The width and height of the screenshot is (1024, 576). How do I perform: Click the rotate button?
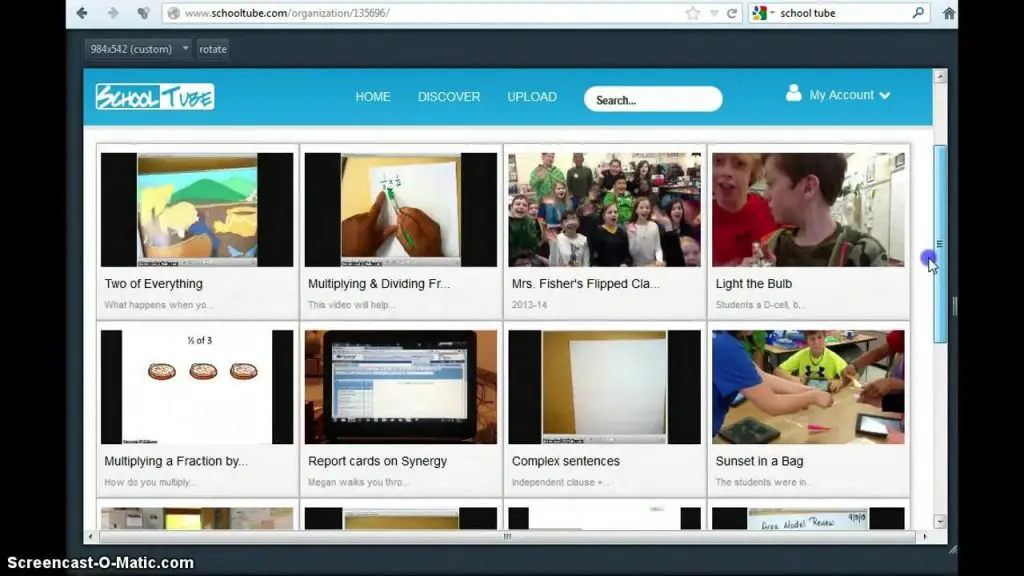tap(213, 49)
